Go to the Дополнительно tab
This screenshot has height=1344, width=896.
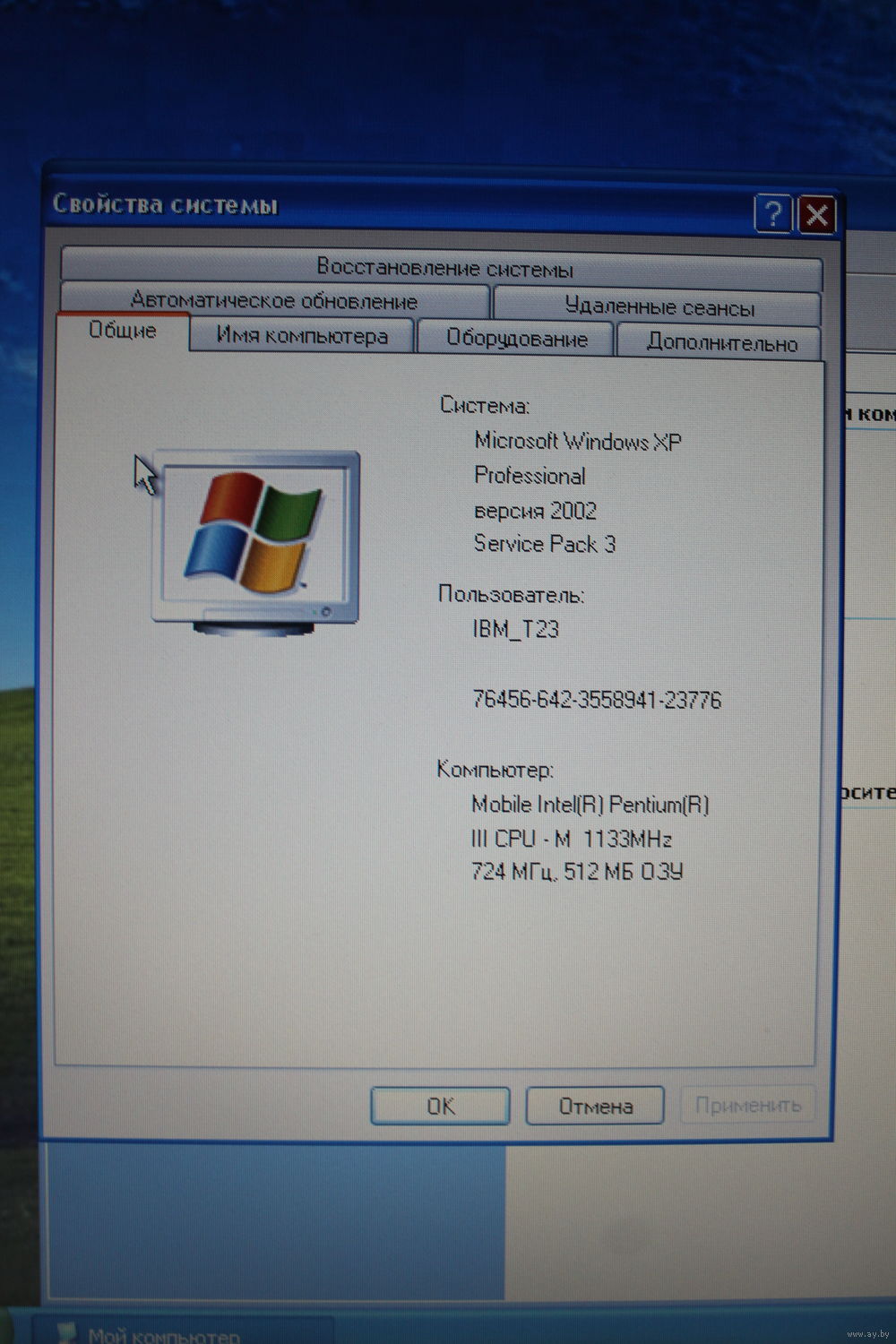click(x=721, y=342)
